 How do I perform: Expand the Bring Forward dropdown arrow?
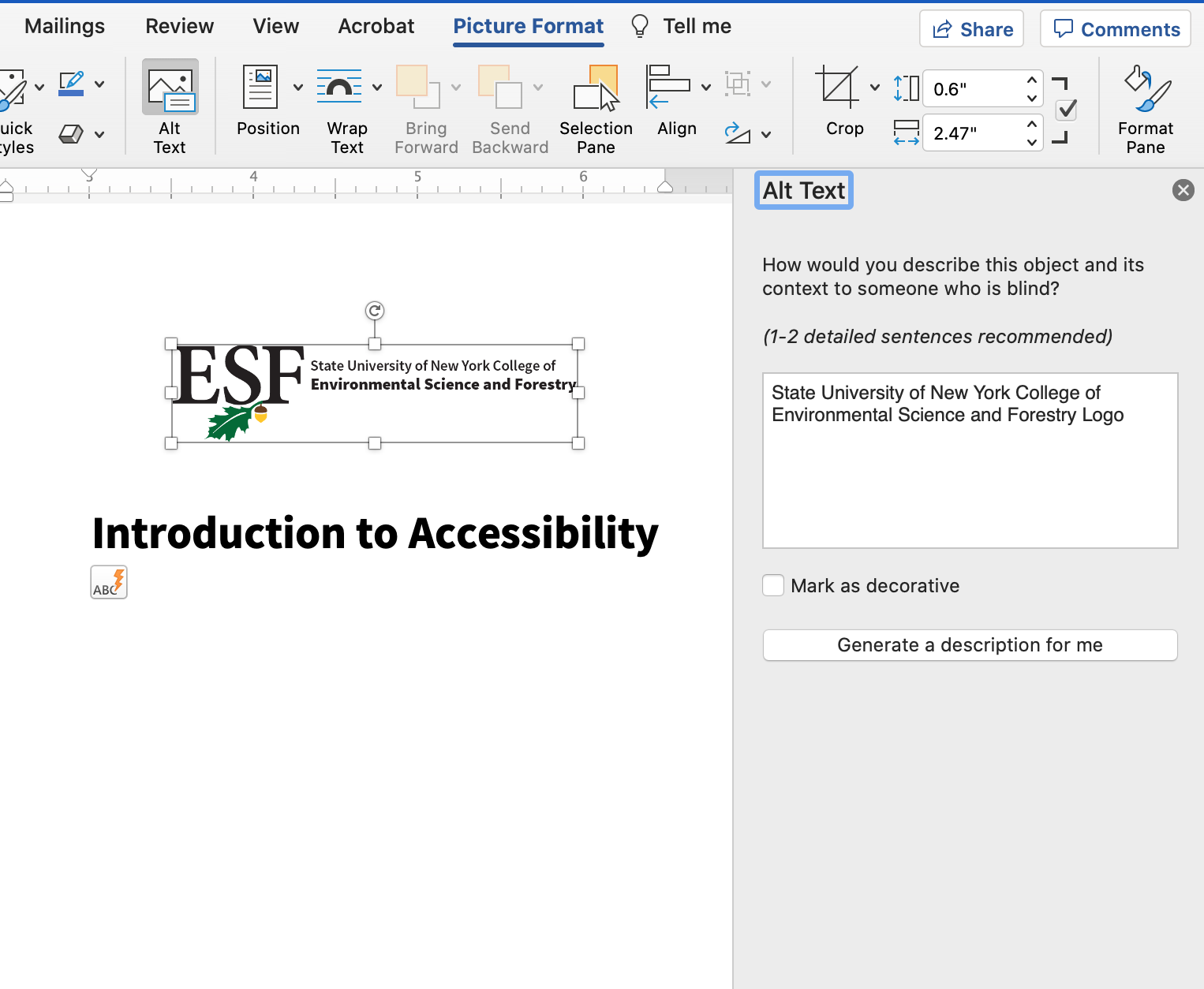point(456,87)
